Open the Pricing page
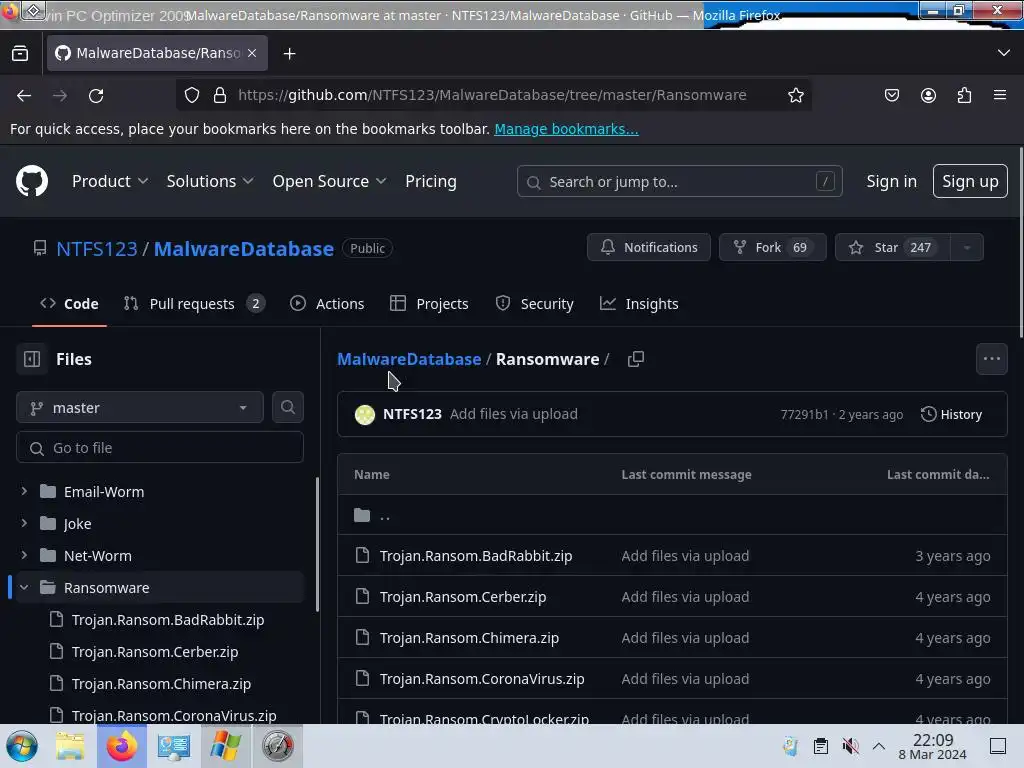Image resolution: width=1024 pixels, height=768 pixels. click(430, 181)
